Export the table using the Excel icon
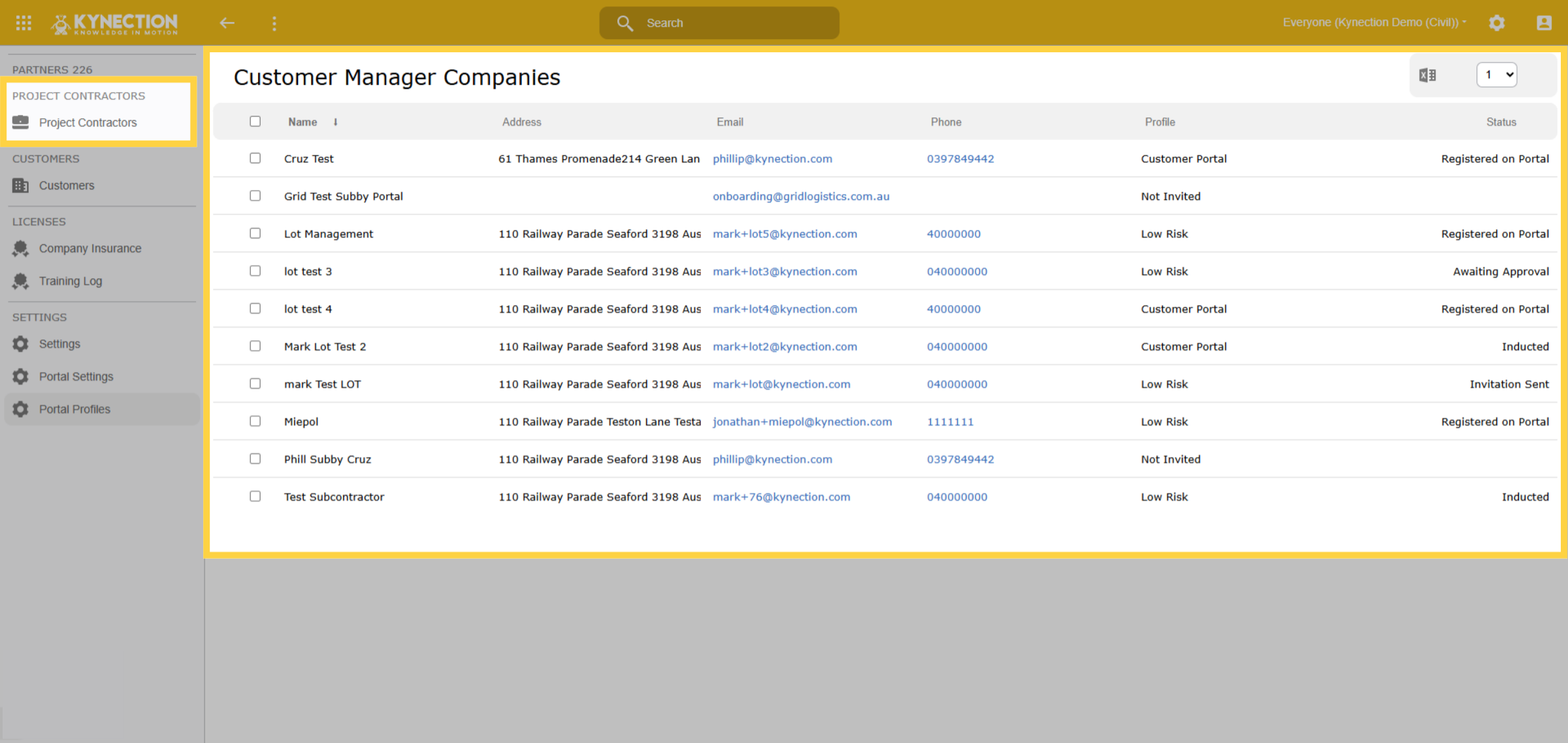 1428,75
